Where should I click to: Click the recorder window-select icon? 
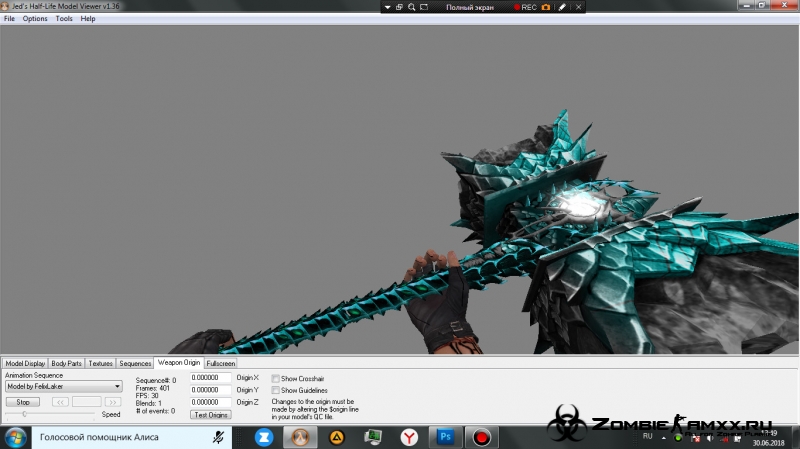(399, 7)
